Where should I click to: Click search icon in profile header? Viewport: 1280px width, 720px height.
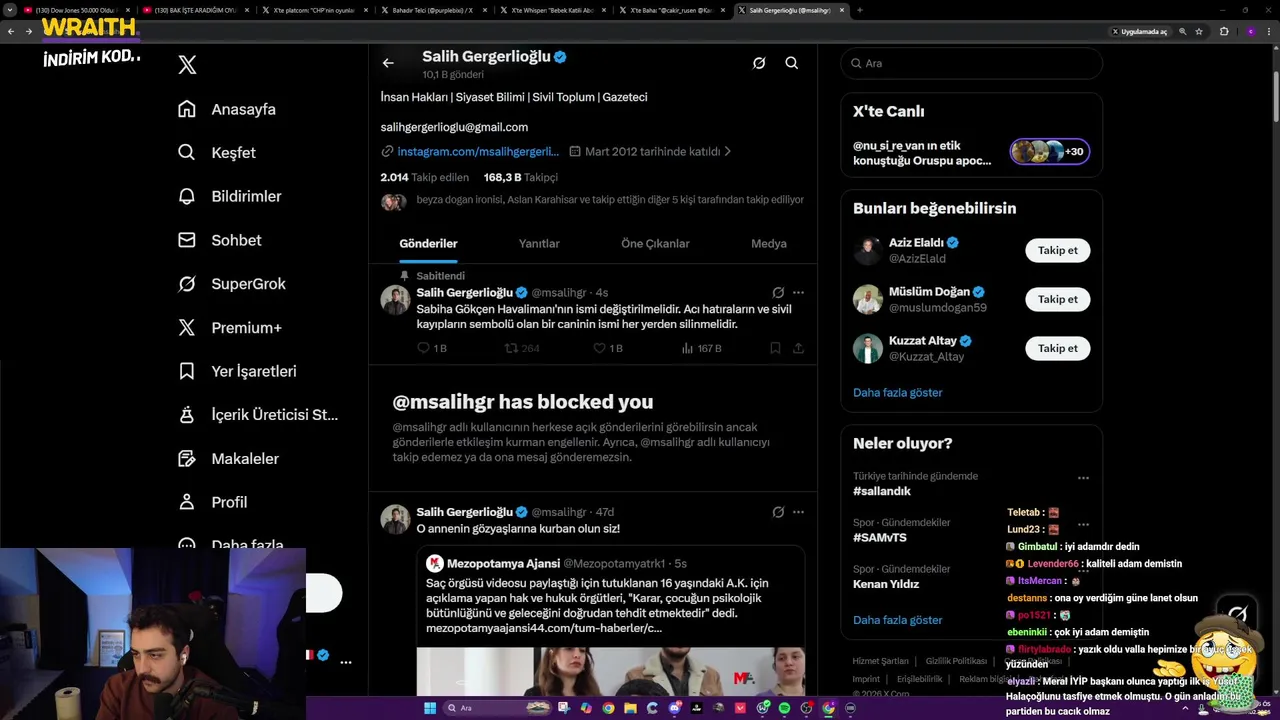tap(791, 63)
